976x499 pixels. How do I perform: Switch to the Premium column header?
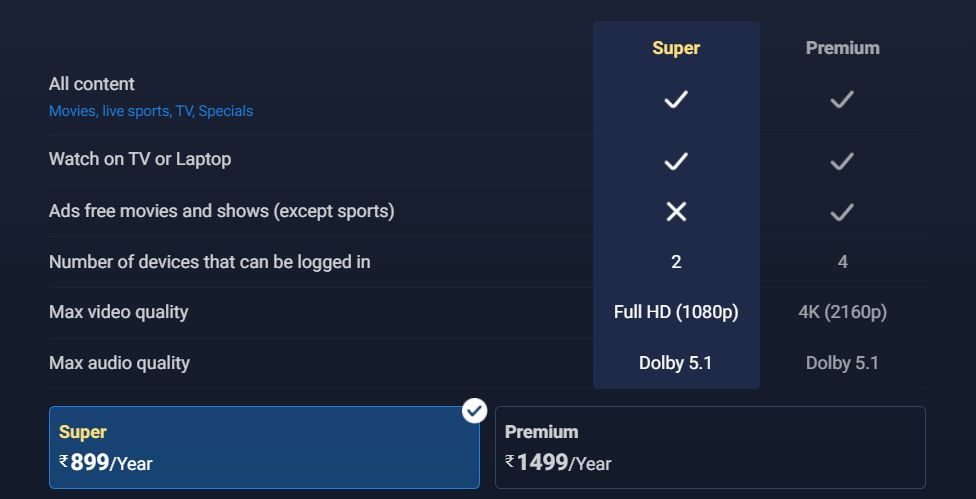pos(842,48)
